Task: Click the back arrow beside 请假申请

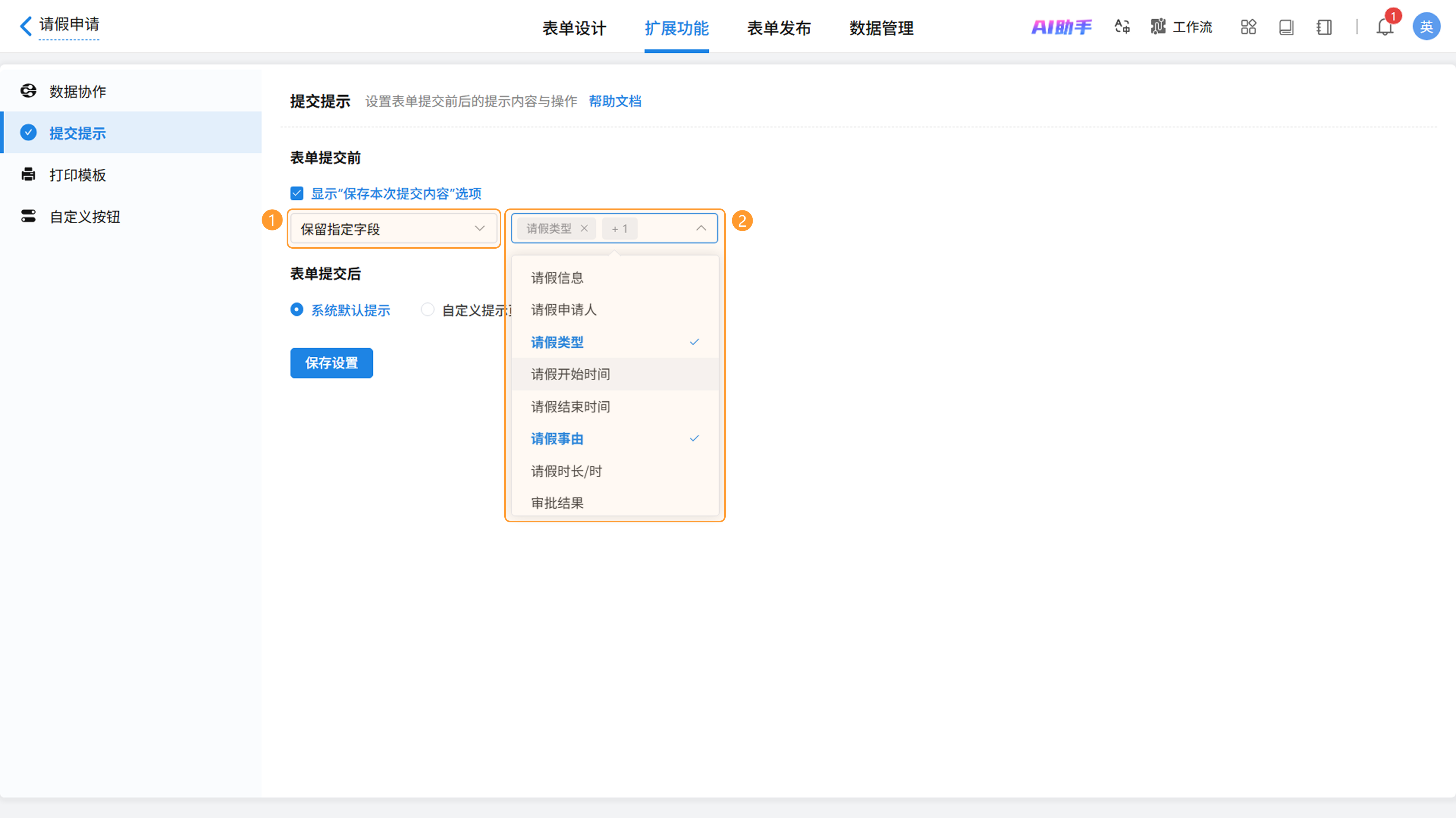Action: pos(25,25)
